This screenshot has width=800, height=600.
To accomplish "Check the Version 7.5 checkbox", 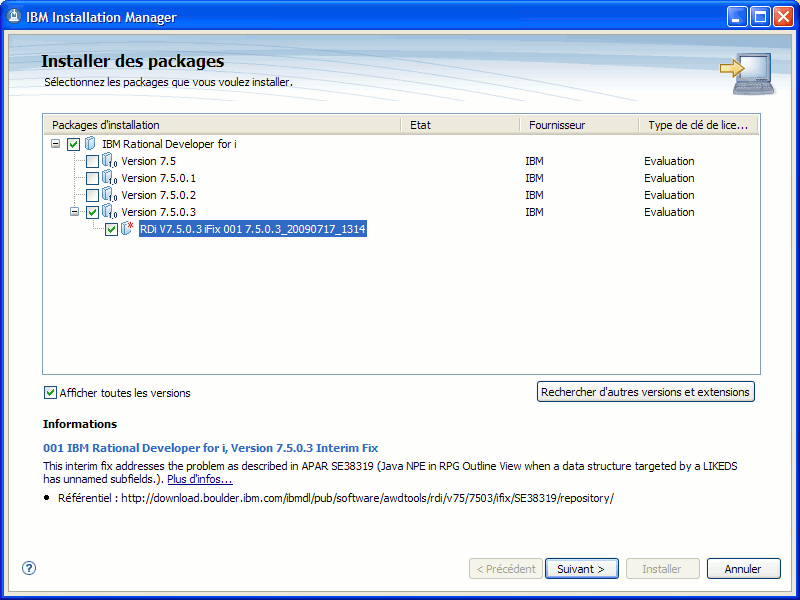I will [x=92, y=162].
